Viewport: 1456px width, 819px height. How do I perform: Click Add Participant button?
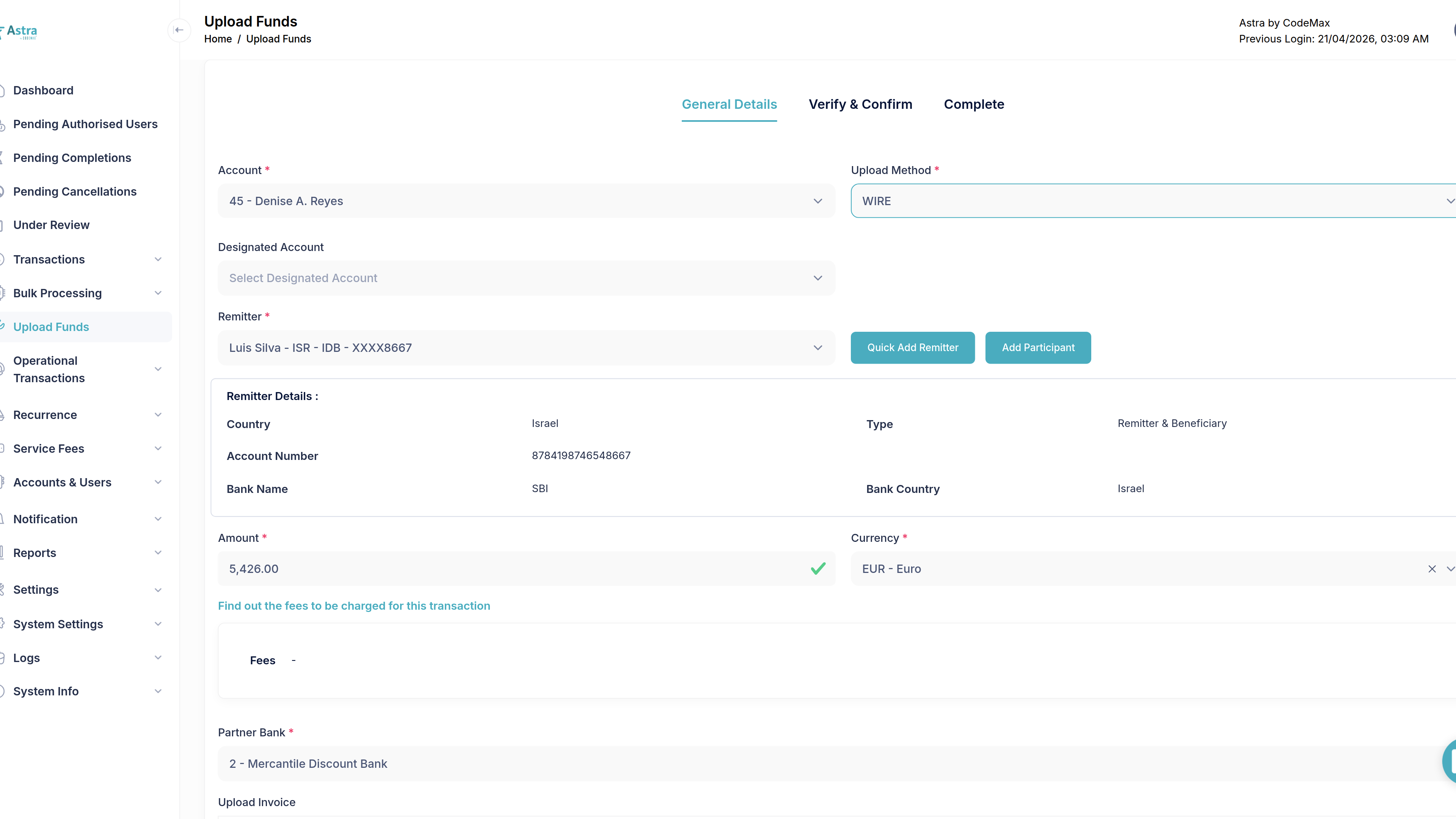[x=1038, y=348]
